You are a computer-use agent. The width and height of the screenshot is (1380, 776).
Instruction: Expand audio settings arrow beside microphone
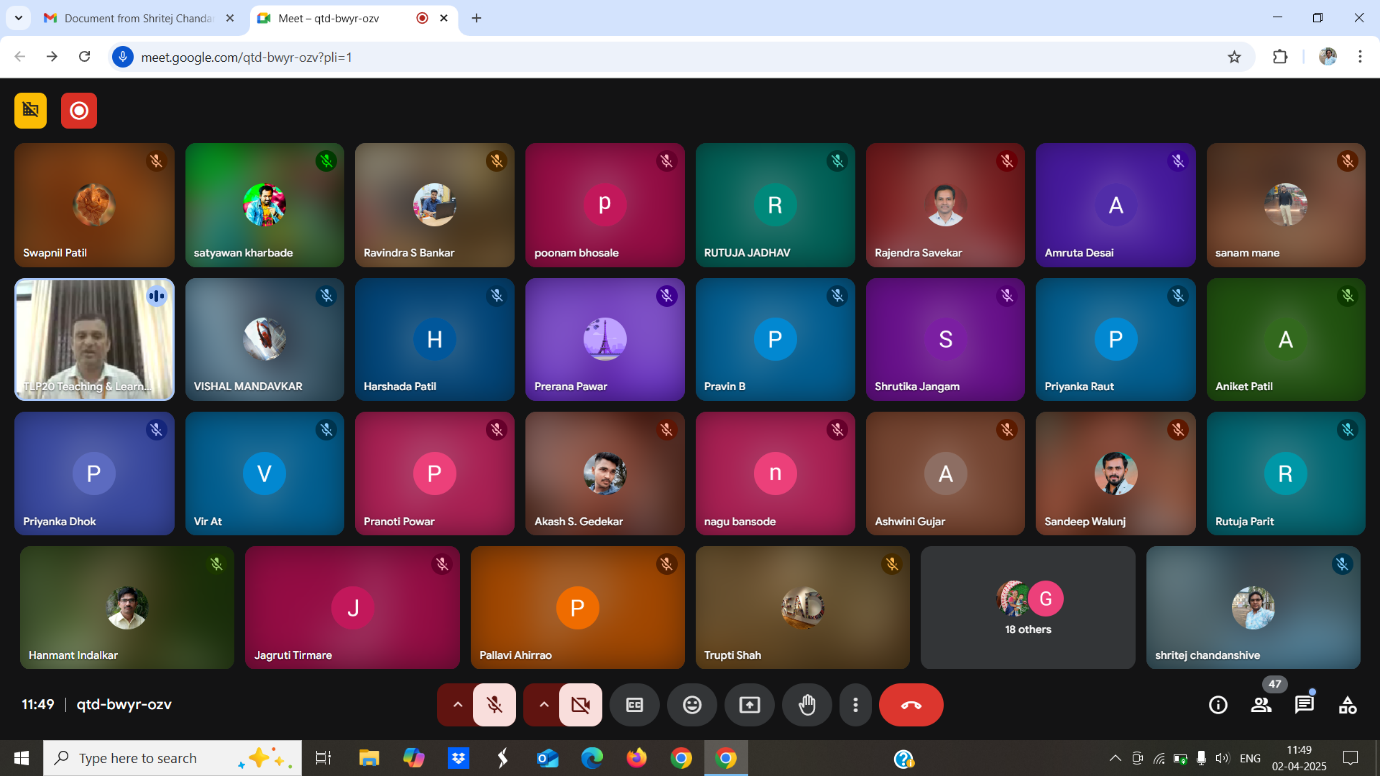pyautogui.click(x=457, y=705)
